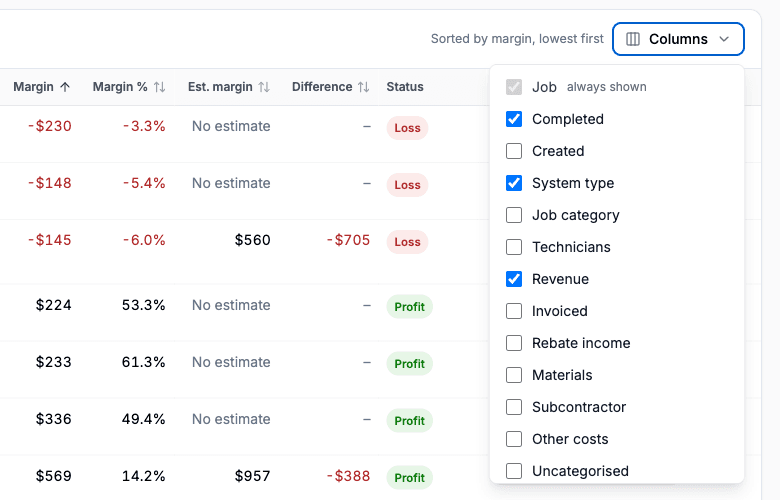Click the 49.4% margin percent cell
Image resolution: width=780 pixels, height=500 pixels.
(144, 419)
